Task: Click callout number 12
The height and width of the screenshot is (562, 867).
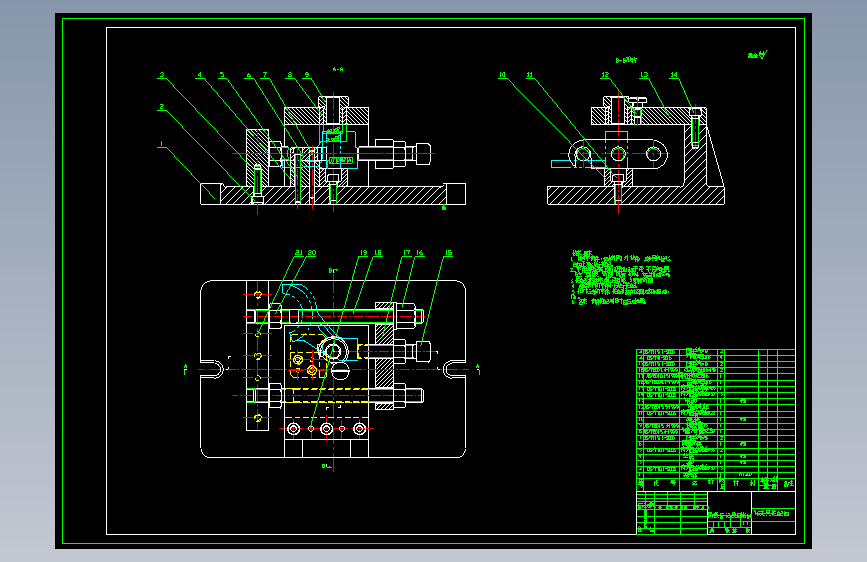Action: click(x=605, y=75)
